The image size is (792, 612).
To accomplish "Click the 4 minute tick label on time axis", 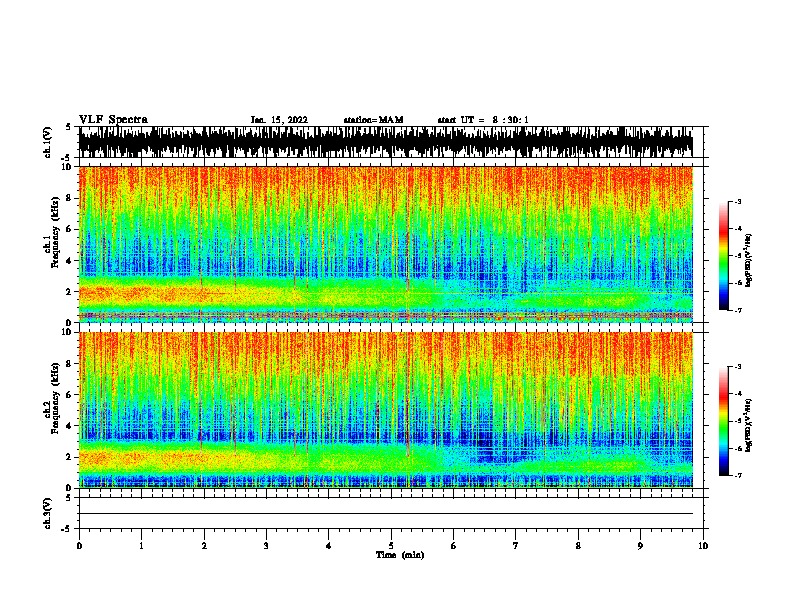I will [x=329, y=546].
